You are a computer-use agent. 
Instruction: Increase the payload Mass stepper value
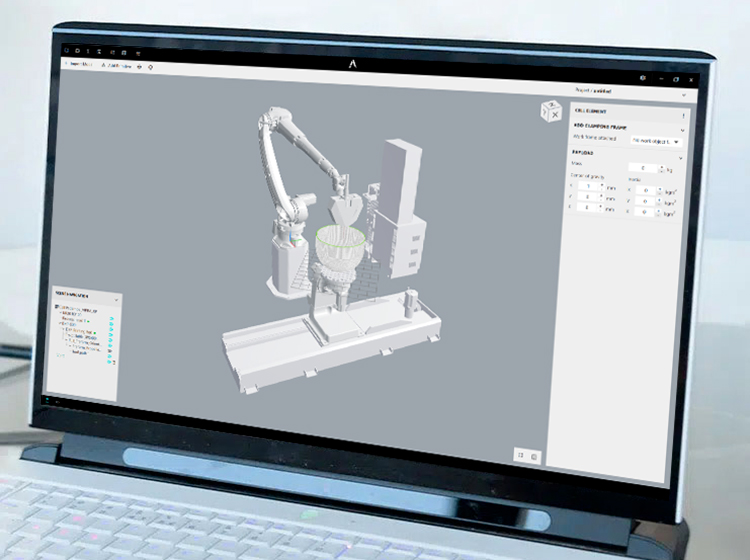[x=661, y=166]
